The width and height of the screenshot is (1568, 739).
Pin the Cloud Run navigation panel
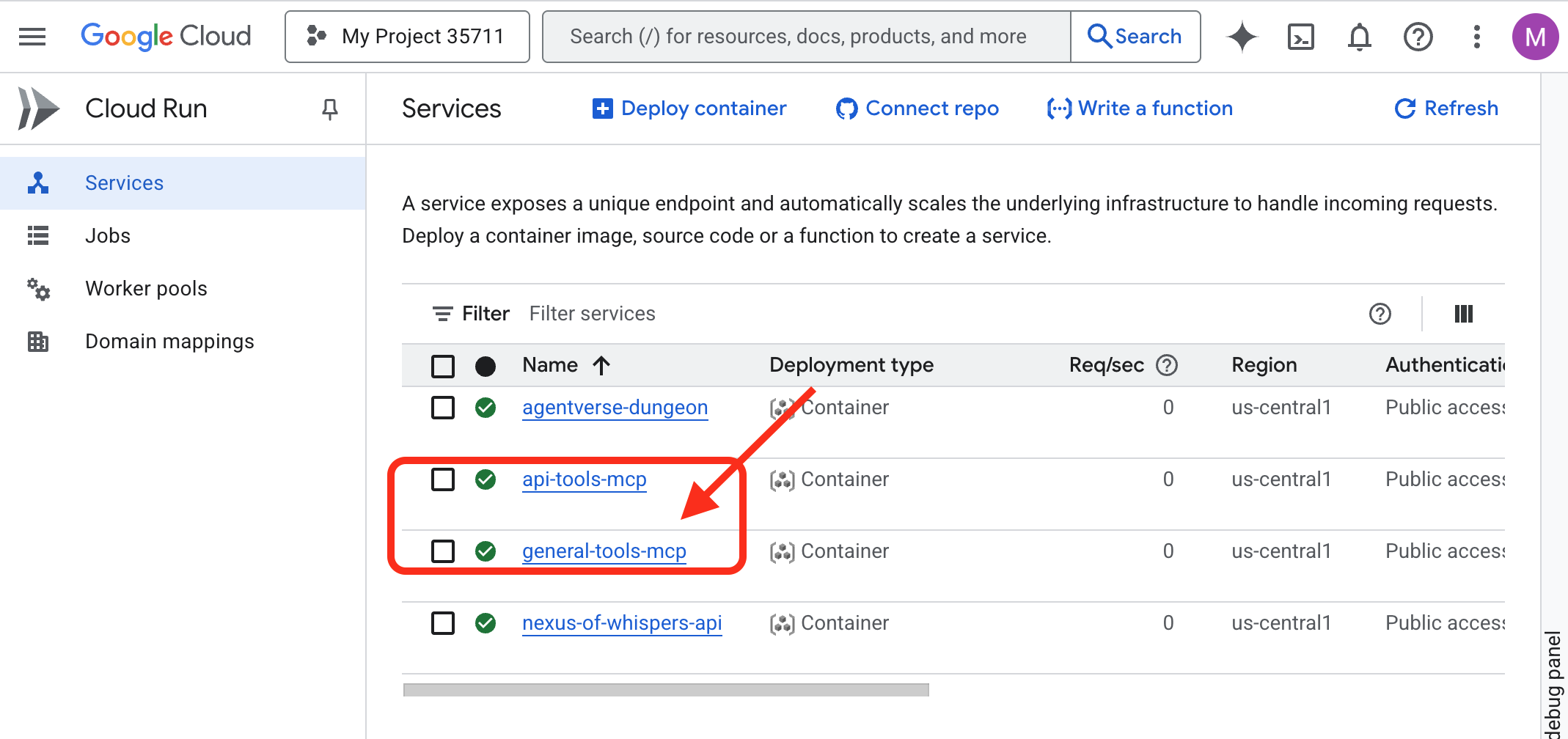tap(330, 109)
